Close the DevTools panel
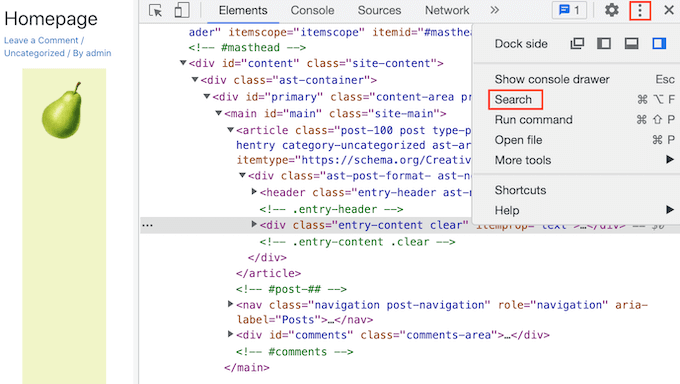This screenshot has height=384, width=680. pyautogui.click(x=669, y=10)
